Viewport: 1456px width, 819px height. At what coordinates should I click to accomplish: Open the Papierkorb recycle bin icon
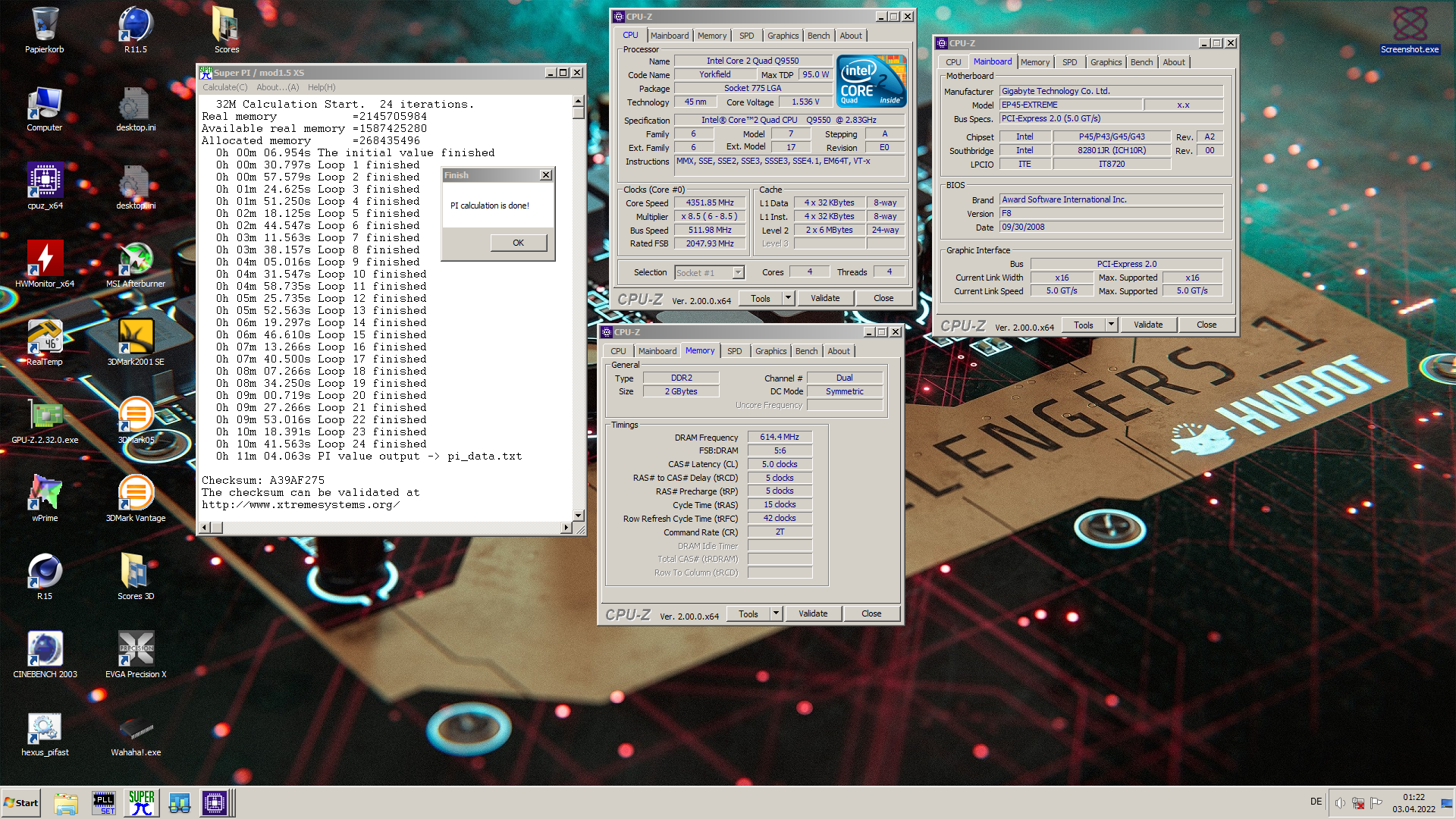[x=45, y=30]
